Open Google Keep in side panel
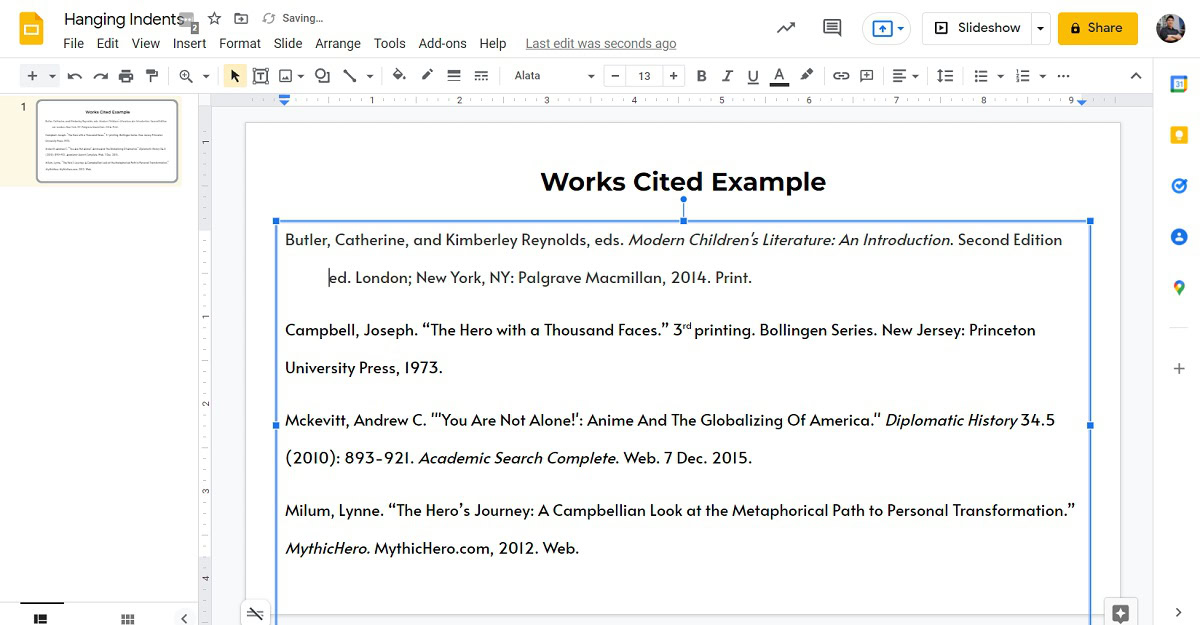The image size is (1200, 625). click(1178, 135)
